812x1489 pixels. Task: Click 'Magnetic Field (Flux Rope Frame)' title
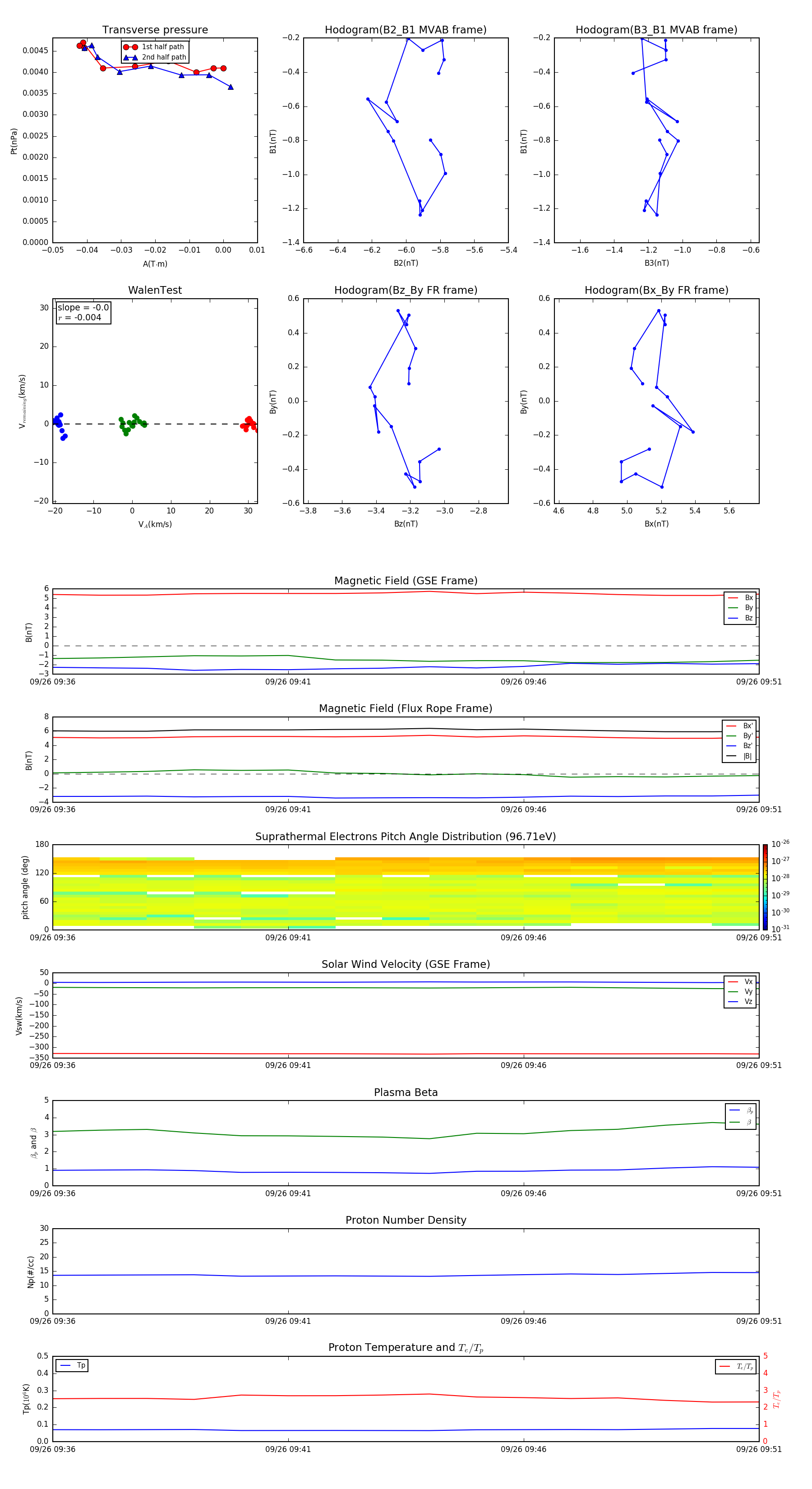[406, 709]
